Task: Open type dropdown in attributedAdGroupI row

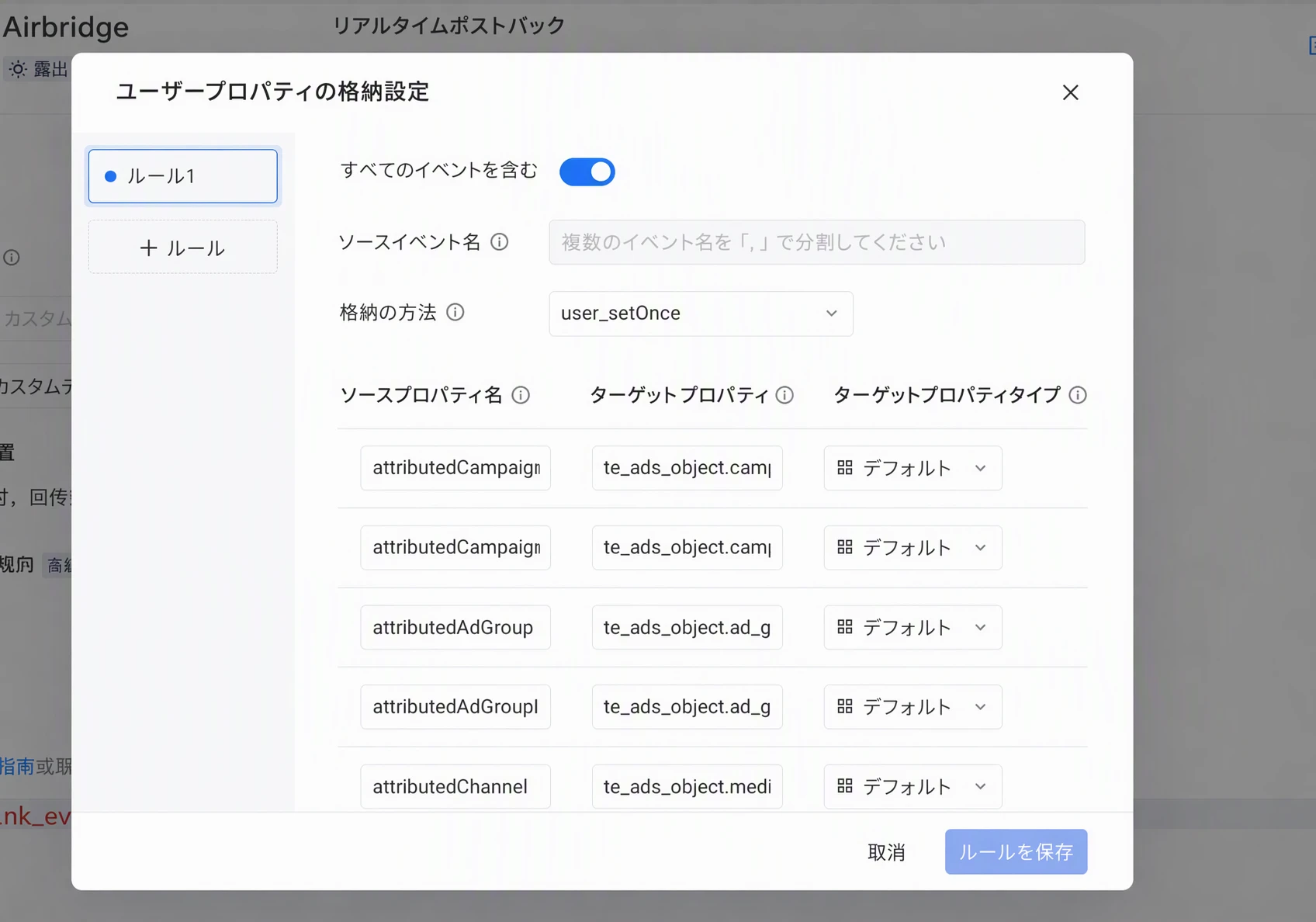Action: [913, 707]
